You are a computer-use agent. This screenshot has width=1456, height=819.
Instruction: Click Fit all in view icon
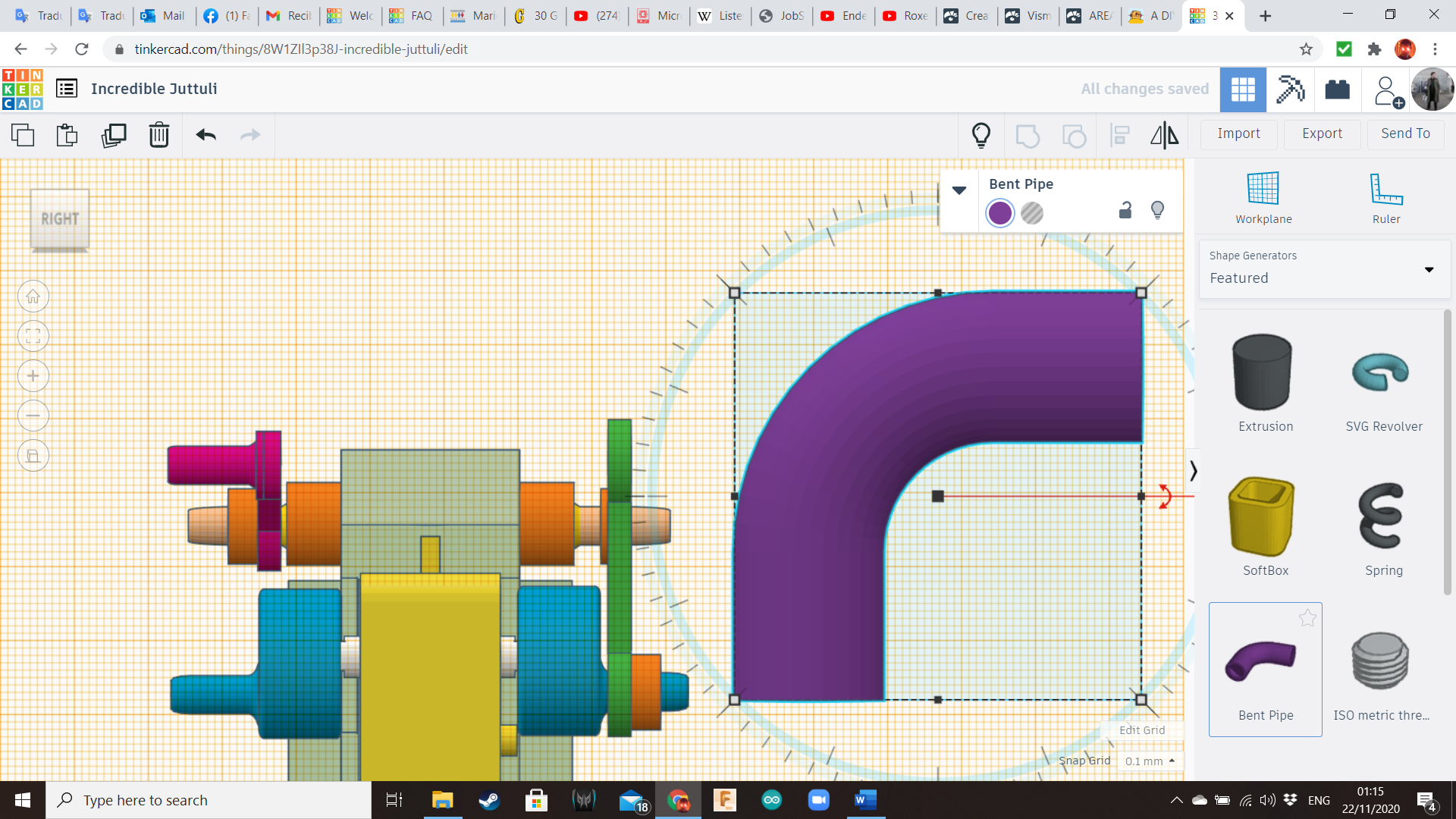[x=33, y=336]
